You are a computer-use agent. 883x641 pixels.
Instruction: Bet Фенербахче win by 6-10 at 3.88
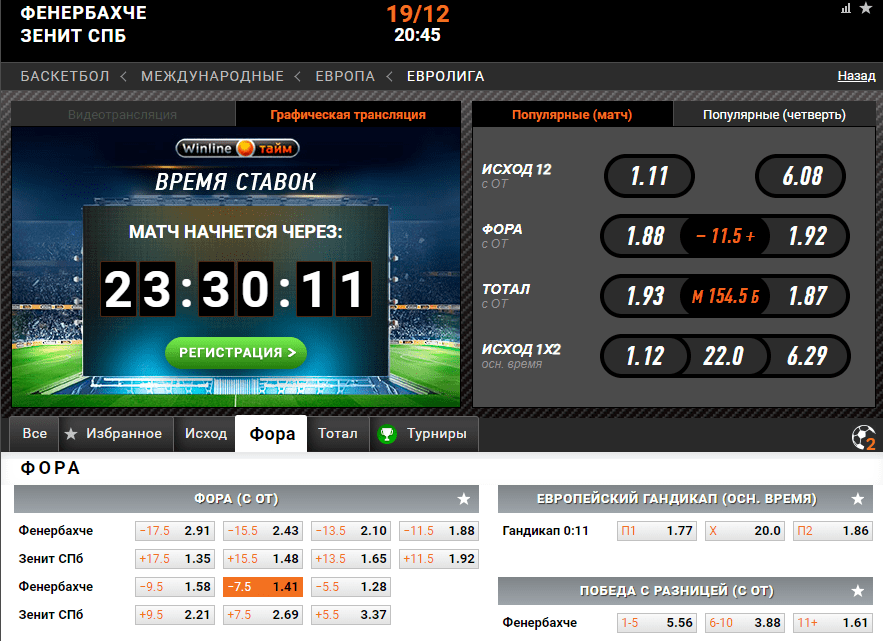745,622
